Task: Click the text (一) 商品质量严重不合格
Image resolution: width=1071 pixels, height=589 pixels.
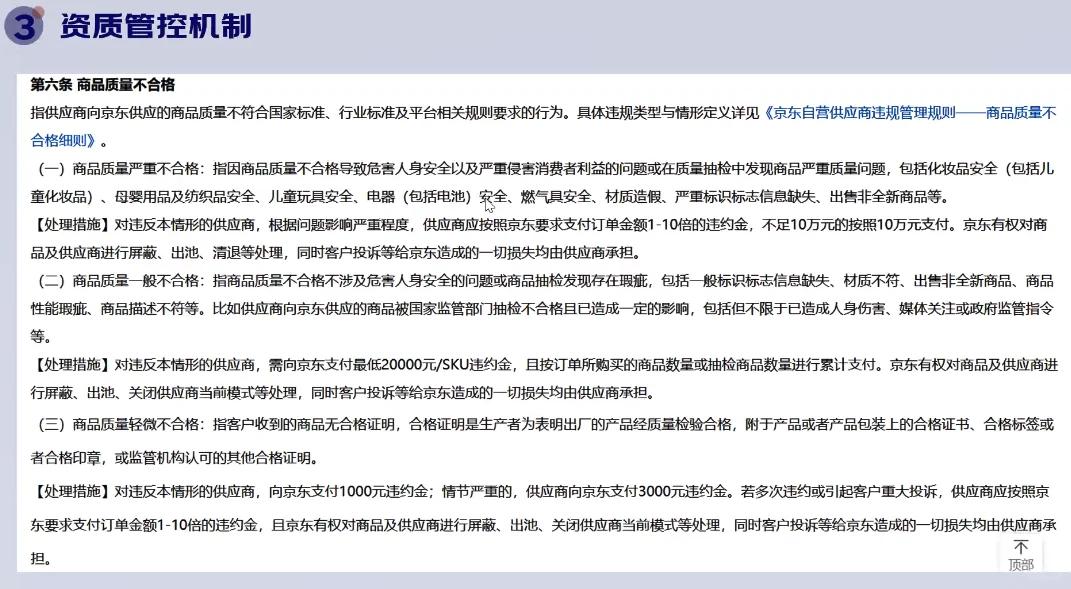Action: [x=117, y=169]
